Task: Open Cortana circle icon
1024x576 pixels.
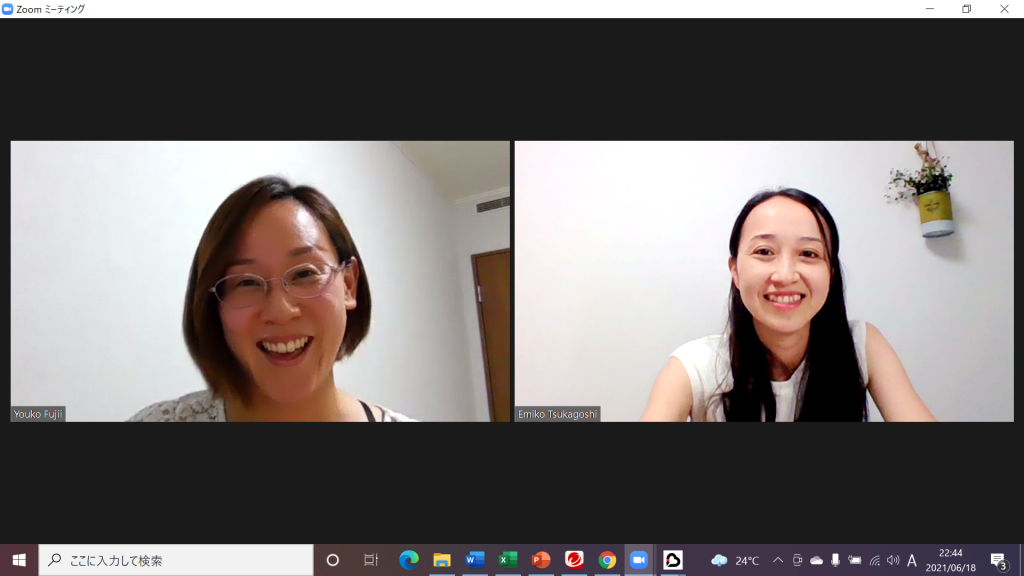Action: [x=332, y=560]
